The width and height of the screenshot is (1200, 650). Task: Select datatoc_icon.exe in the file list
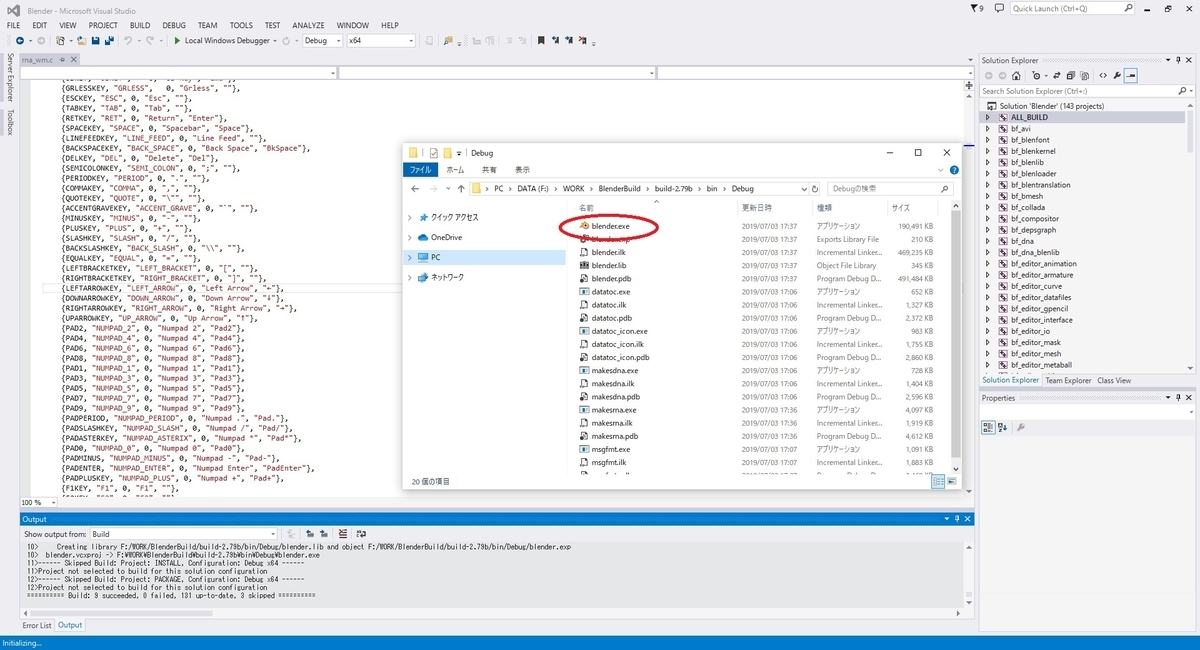click(x=619, y=330)
